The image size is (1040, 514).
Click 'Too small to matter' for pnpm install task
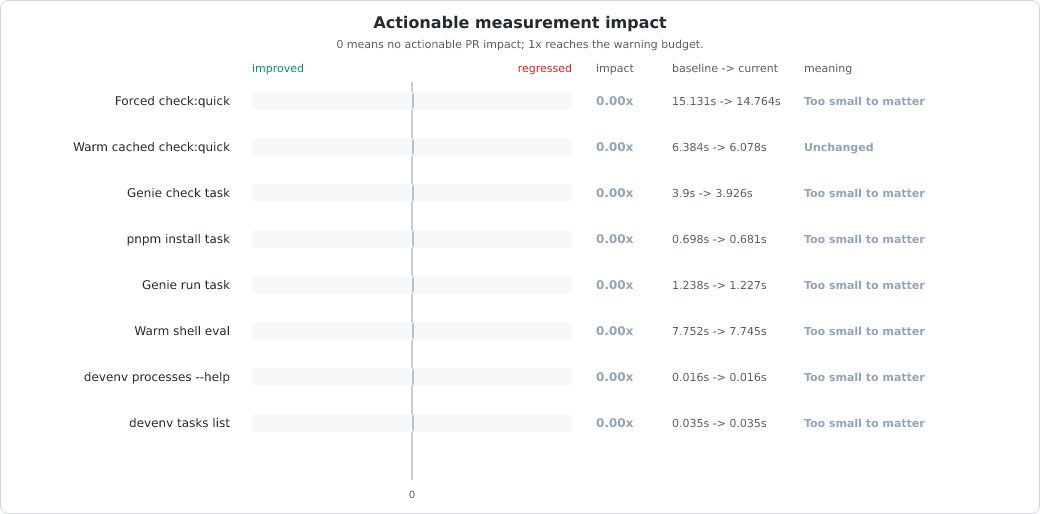point(864,239)
